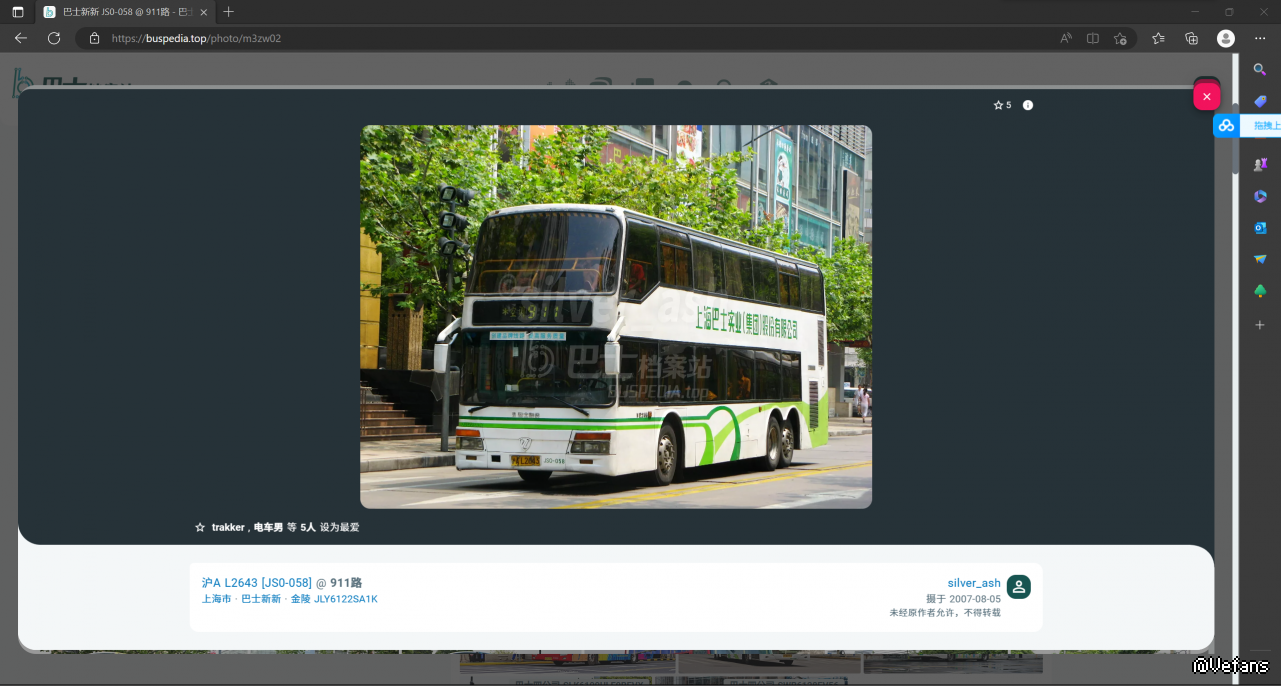Open the 金陵 JLY6122SA1K model link
The image size is (1281, 686).
[x=334, y=599]
